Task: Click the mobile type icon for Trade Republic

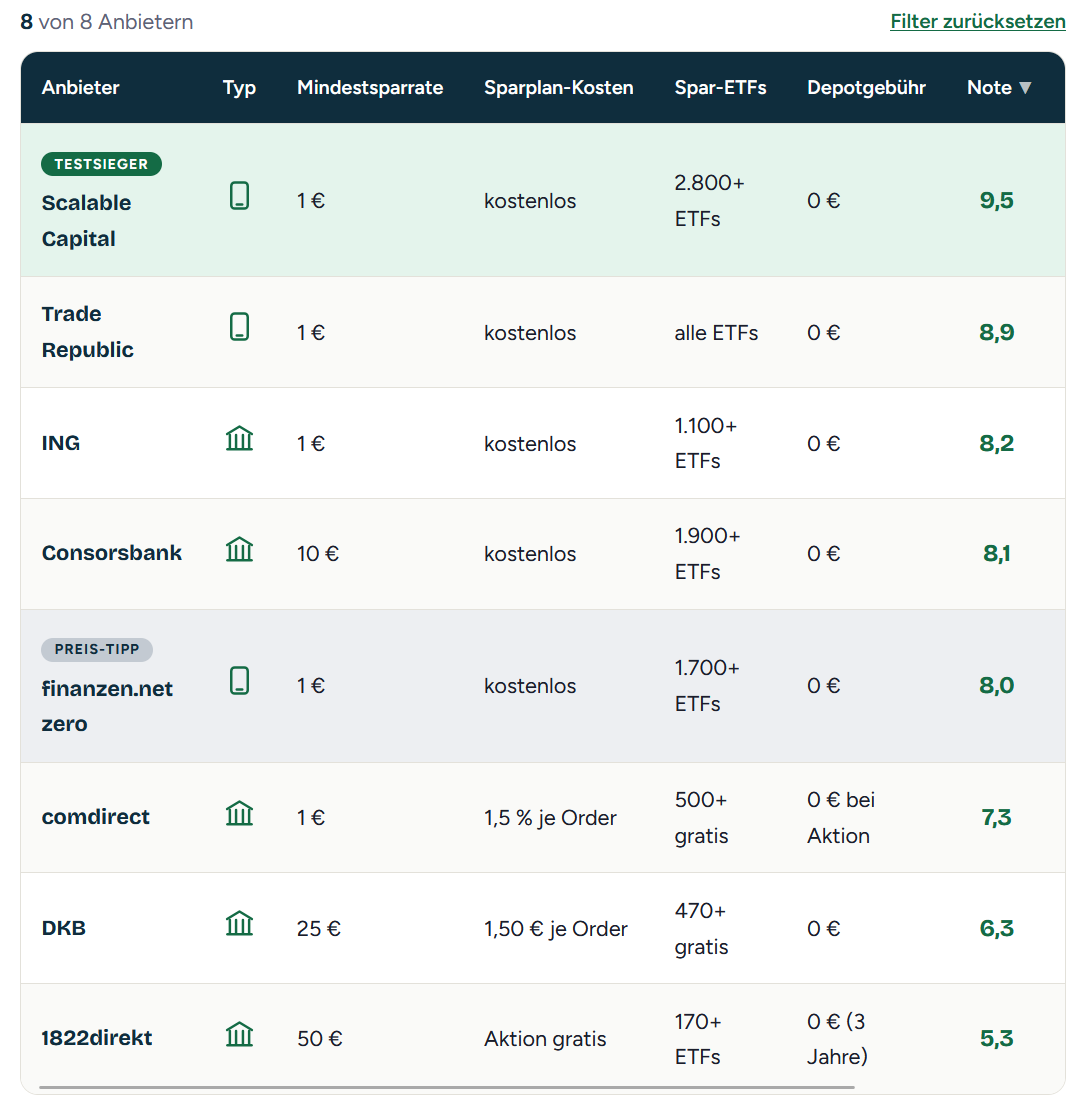Action: [x=240, y=327]
